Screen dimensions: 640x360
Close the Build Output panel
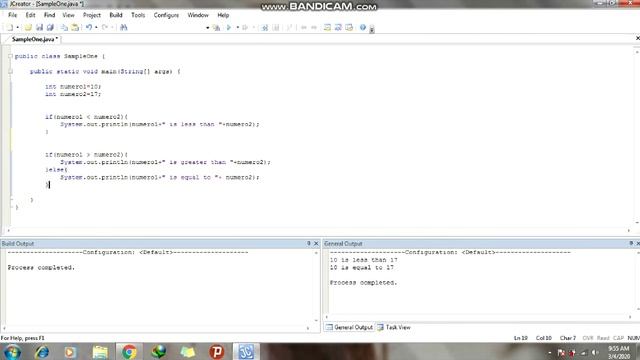[316, 243]
